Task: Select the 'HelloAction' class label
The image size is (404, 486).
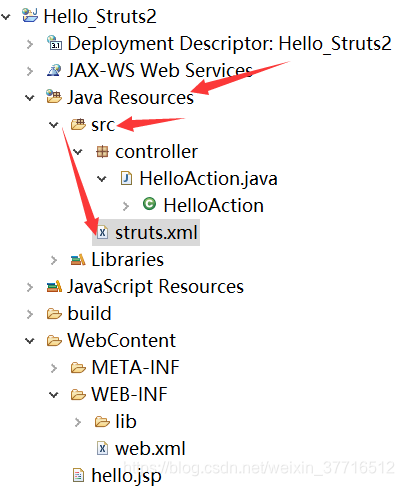Action: pos(214,205)
